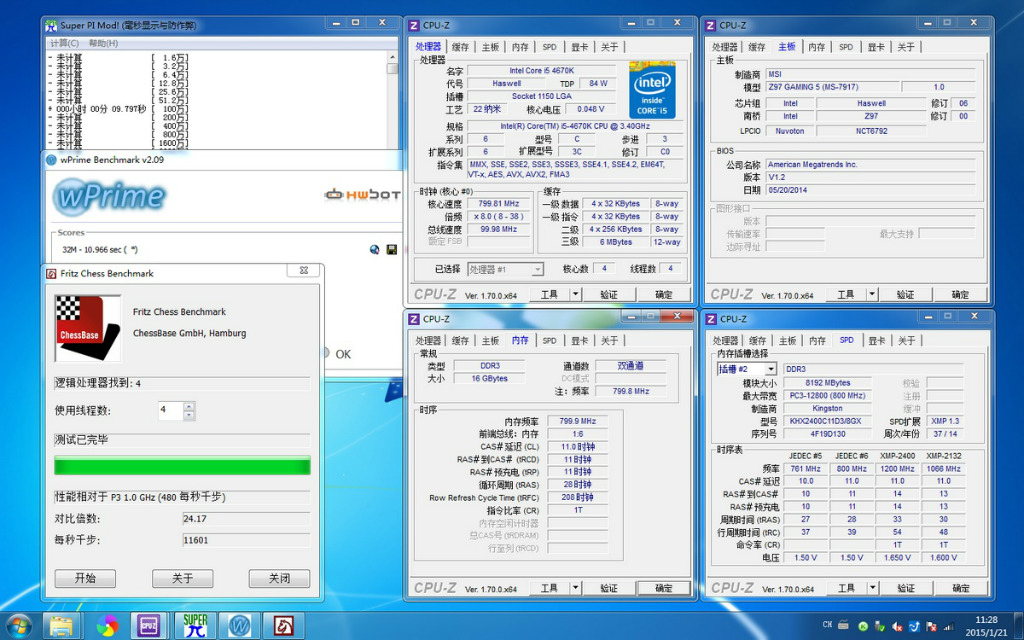Expand 工具 arrow in the memory-tab CPU-Z window
The width and height of the screenshot is (1024, 640).
click(x=575, y=588)
